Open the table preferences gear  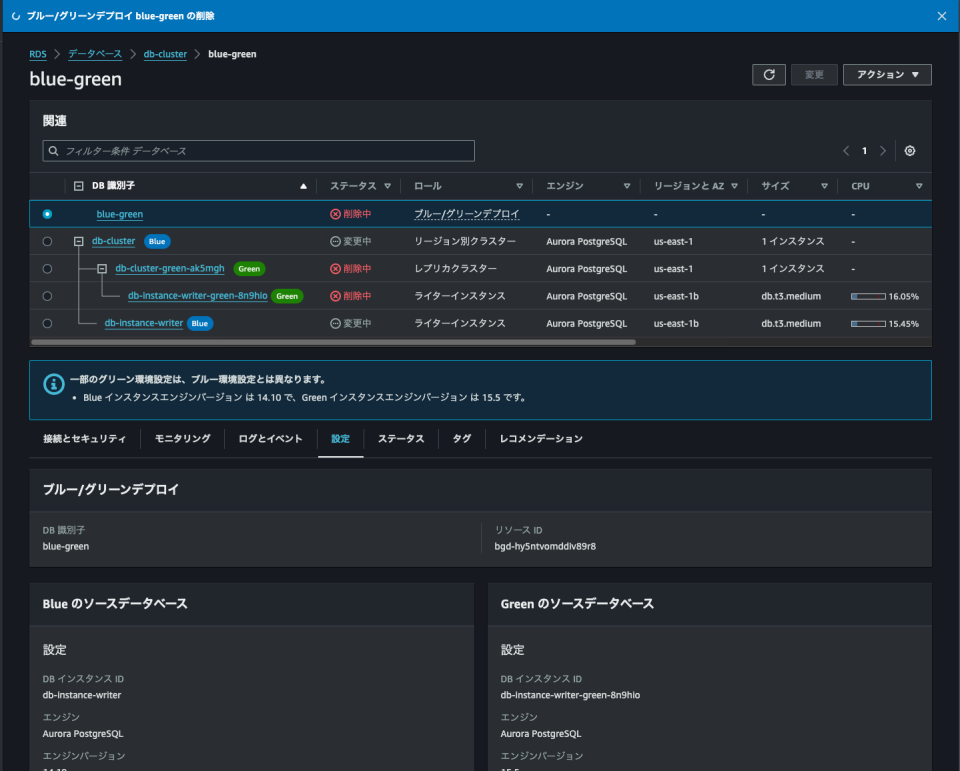tap(909, 150)
